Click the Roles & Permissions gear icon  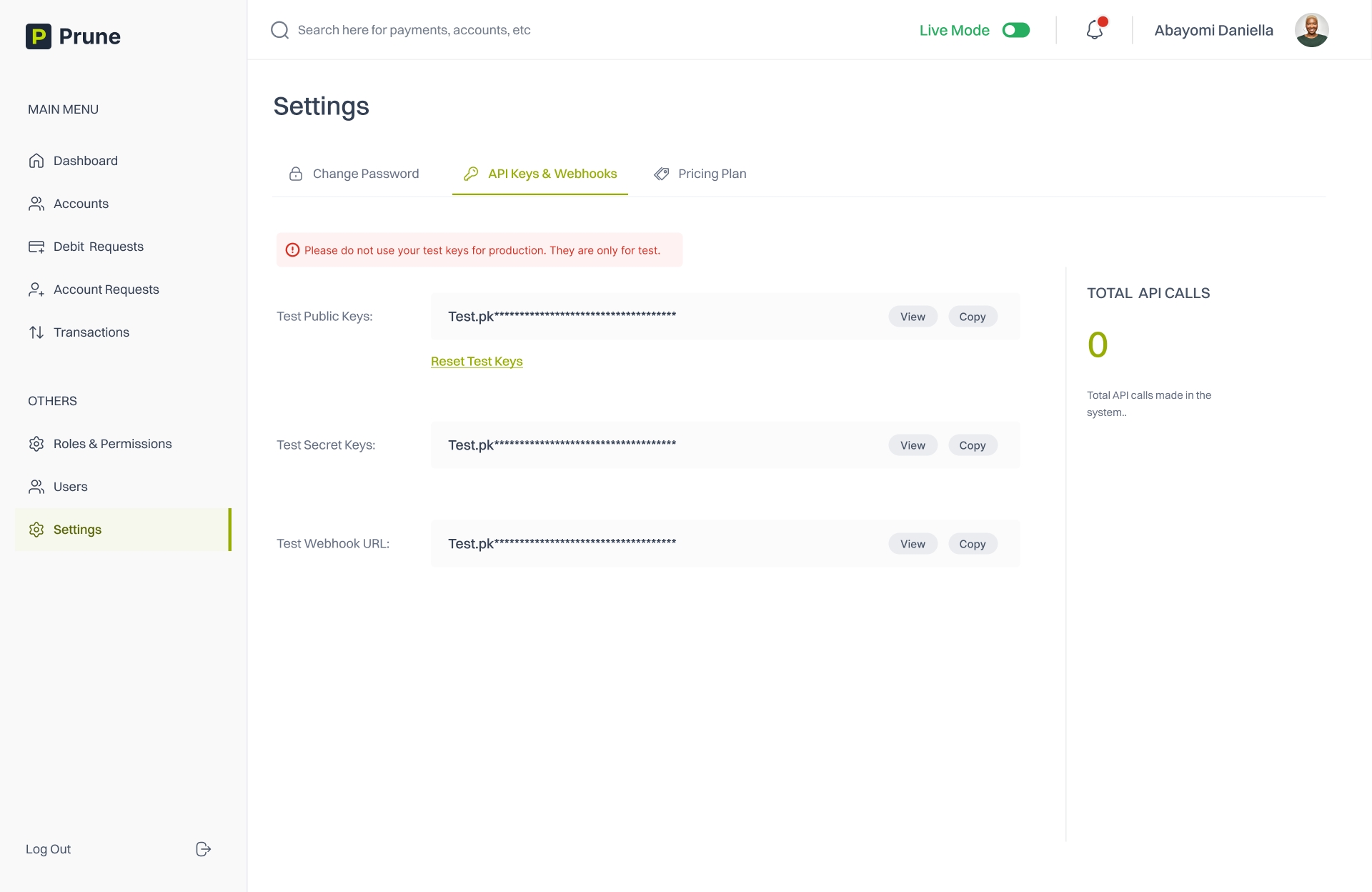36,444
